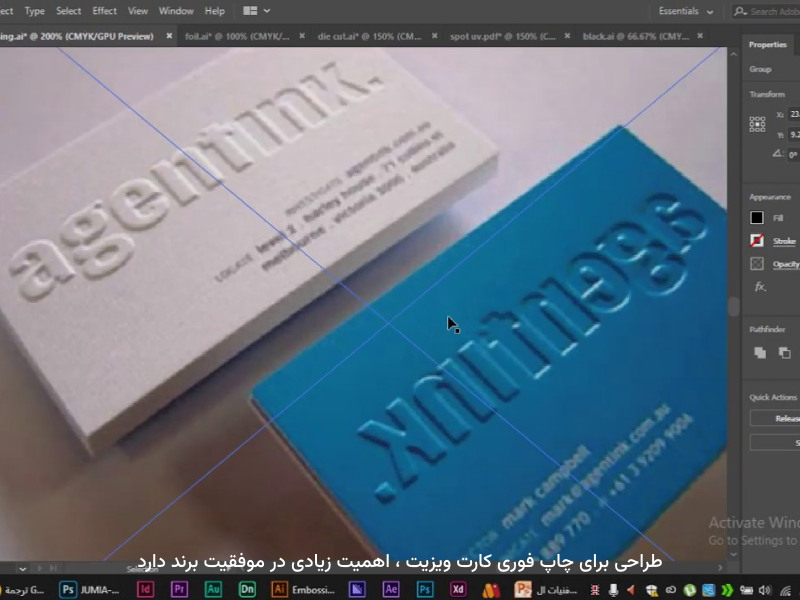Close the die cut.ai document tab
Viewport: 800px width, 600px height.
pos(435,36)
